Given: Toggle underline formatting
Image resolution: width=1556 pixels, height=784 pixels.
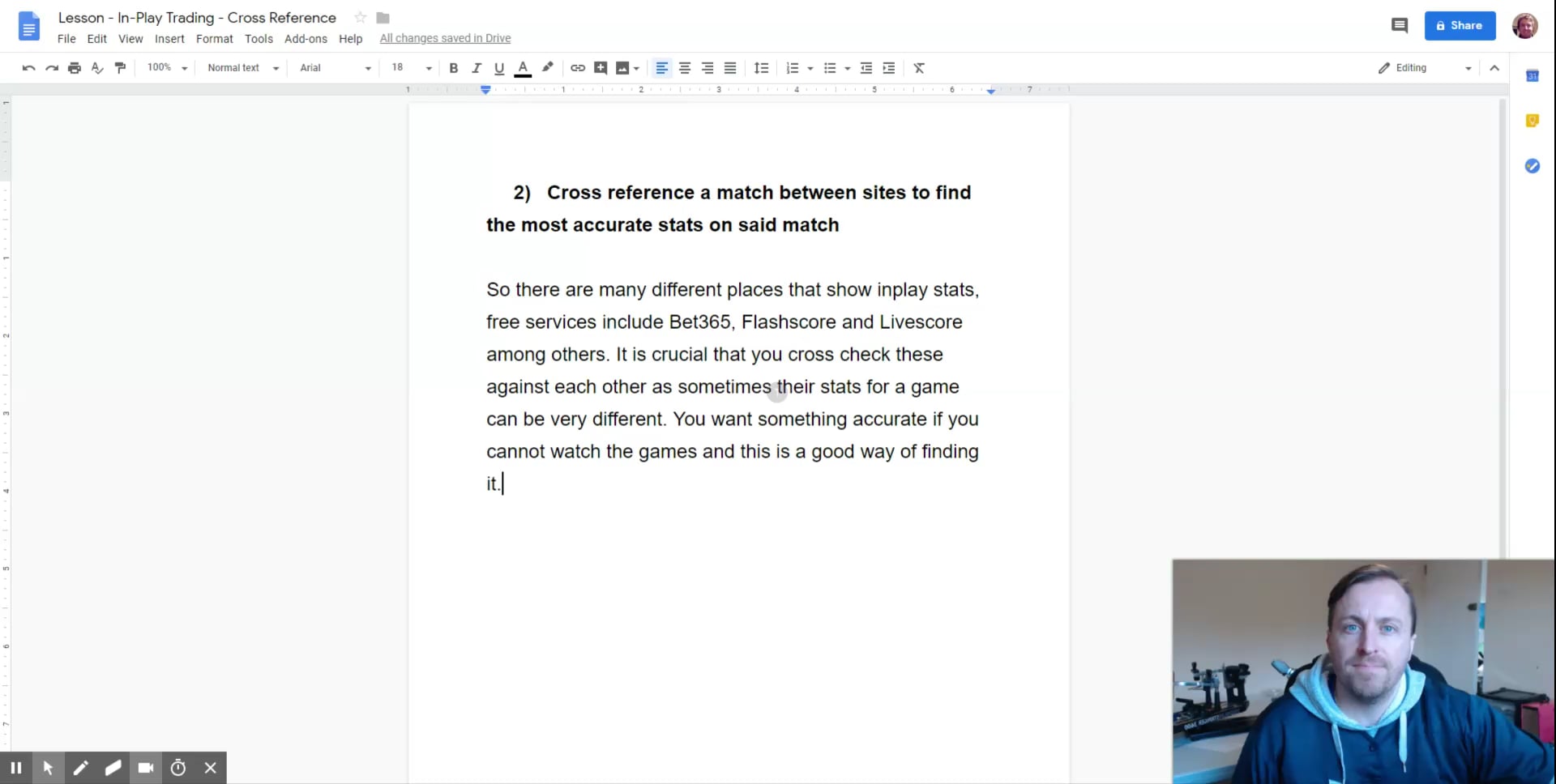Looking at the screenshot, I should coord(499,68).
